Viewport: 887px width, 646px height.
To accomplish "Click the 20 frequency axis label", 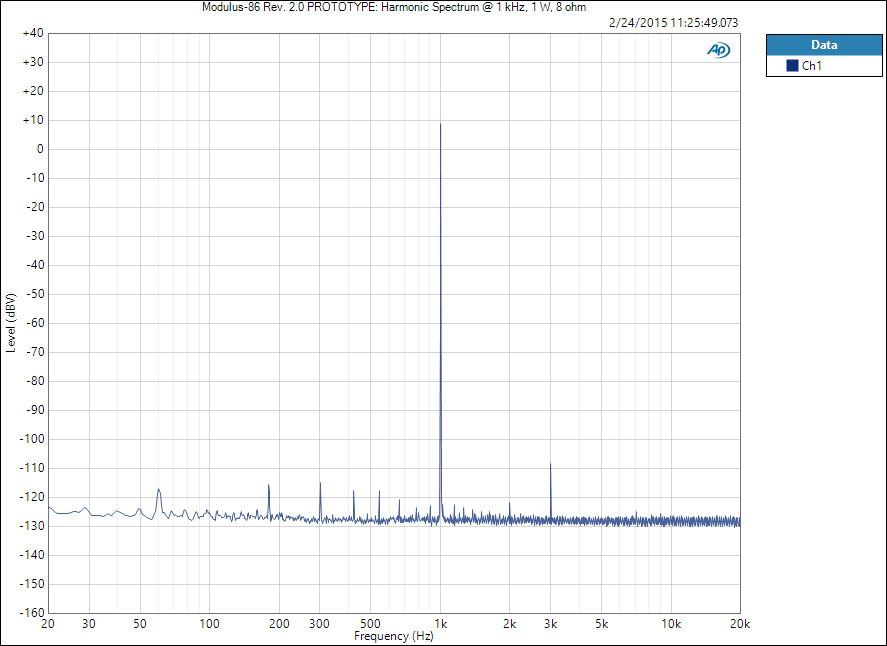I will [x=48, y=624].
